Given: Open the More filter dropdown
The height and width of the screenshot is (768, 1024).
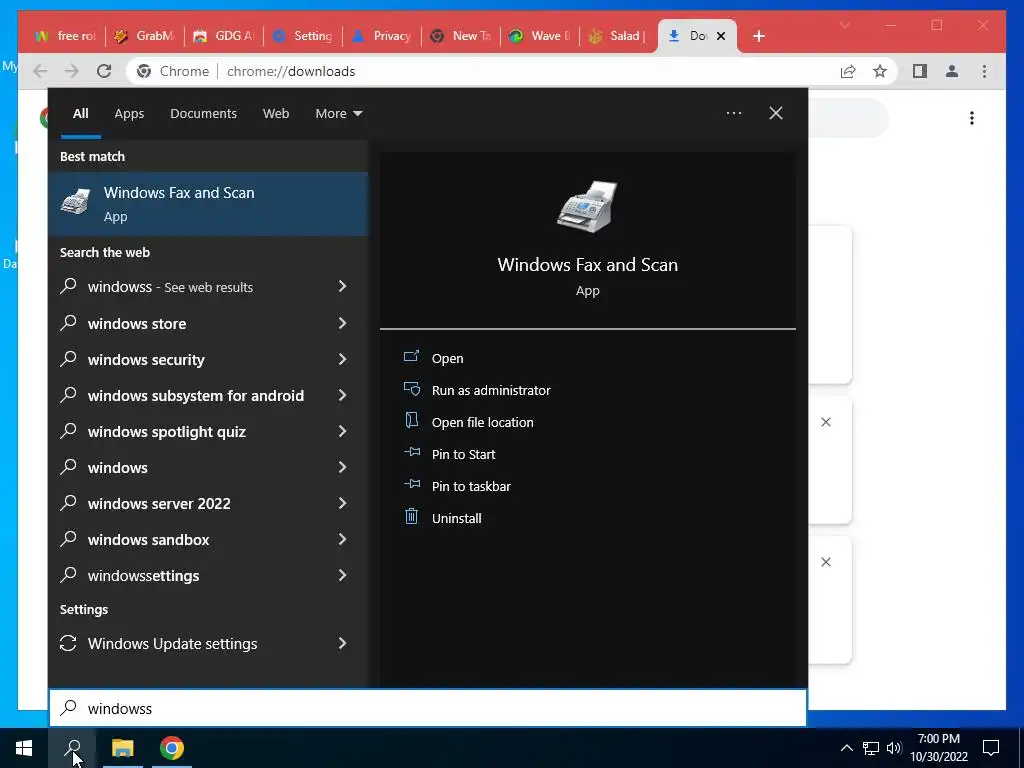Looking at the screenshot, I should [338, 114].
